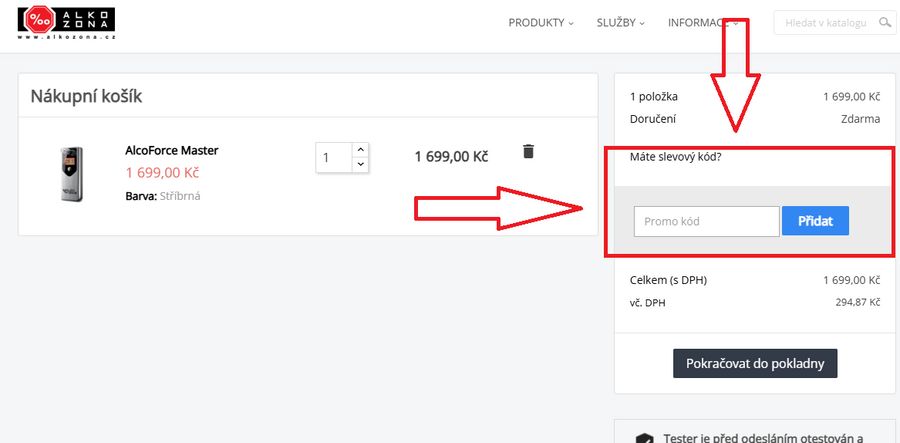
Task: Click the shield icon near the Tester notice
Action: tap(645, 438)
